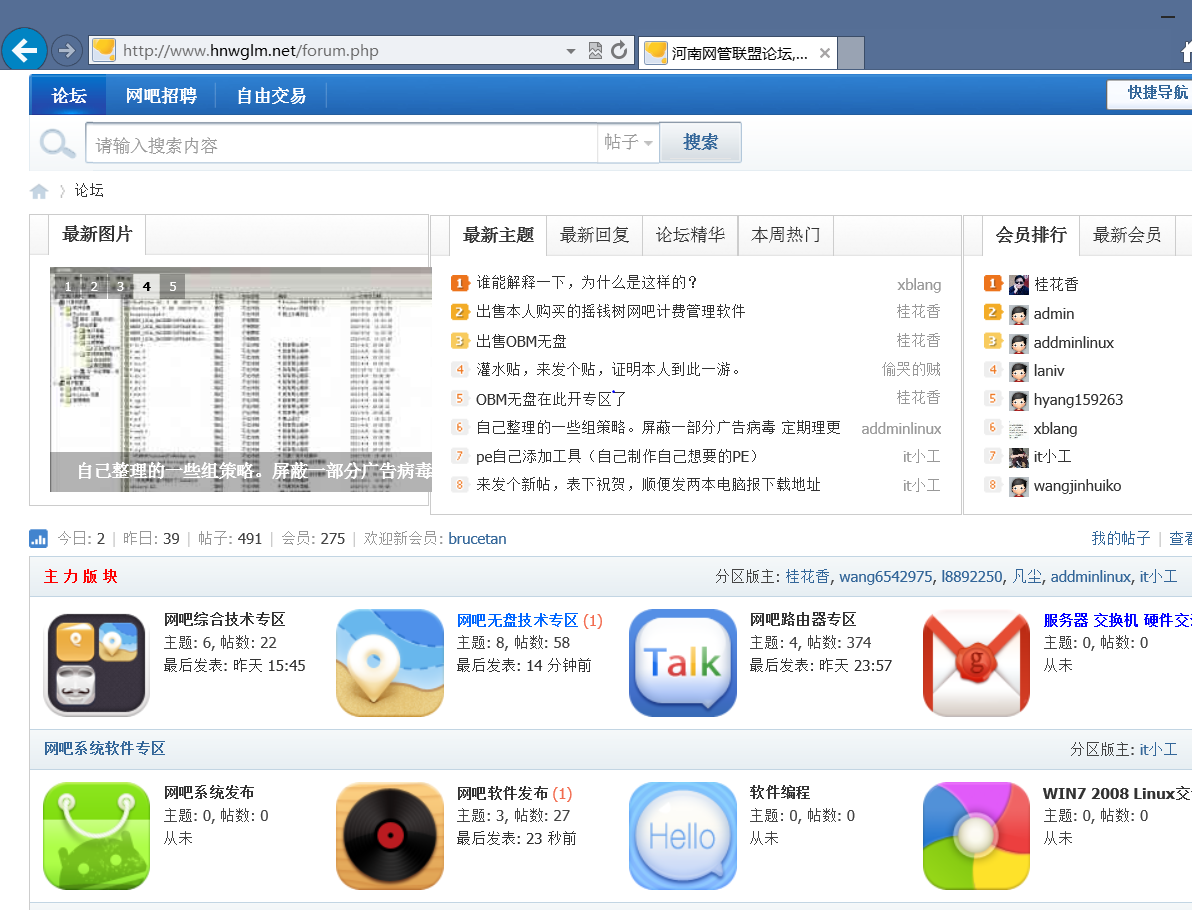1192x910 pixels.
Task: Open 我的帖子 link
Action: [1121, 538]
